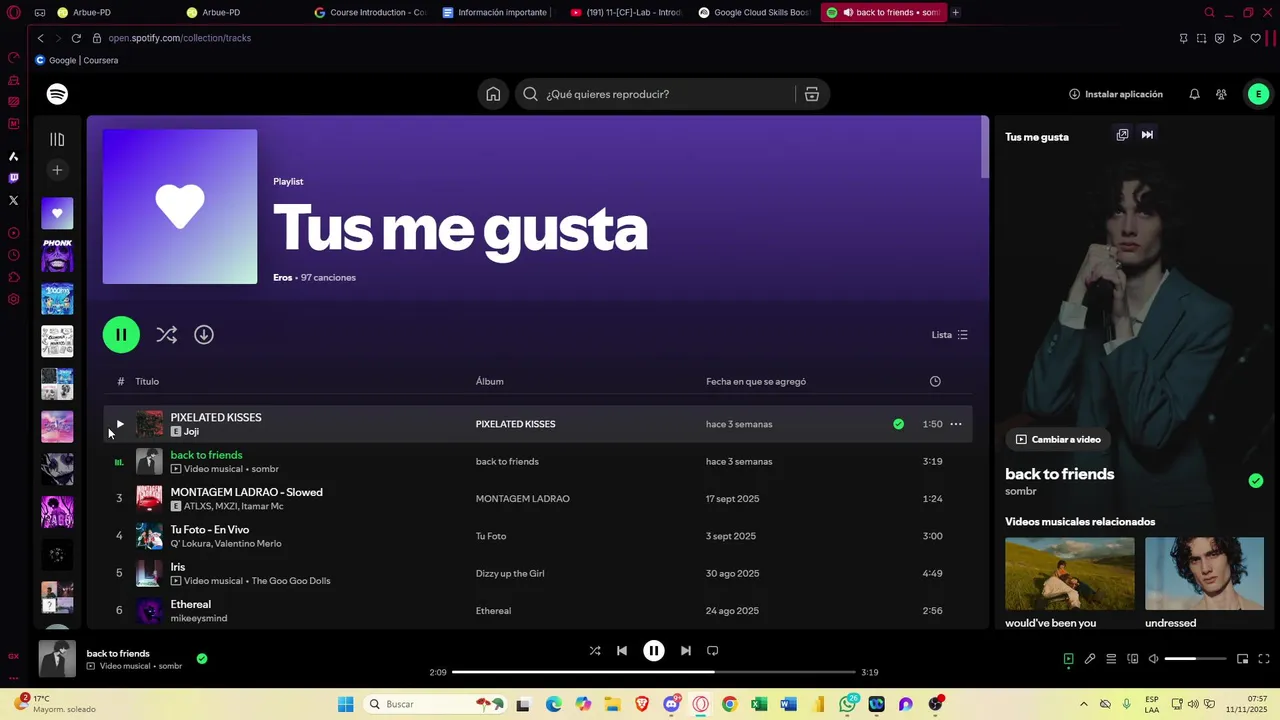The width and height of the screenshot is (1280, 720).
Task: Open the undressed video thumbnail
Action: click(x=1204, y=573)
